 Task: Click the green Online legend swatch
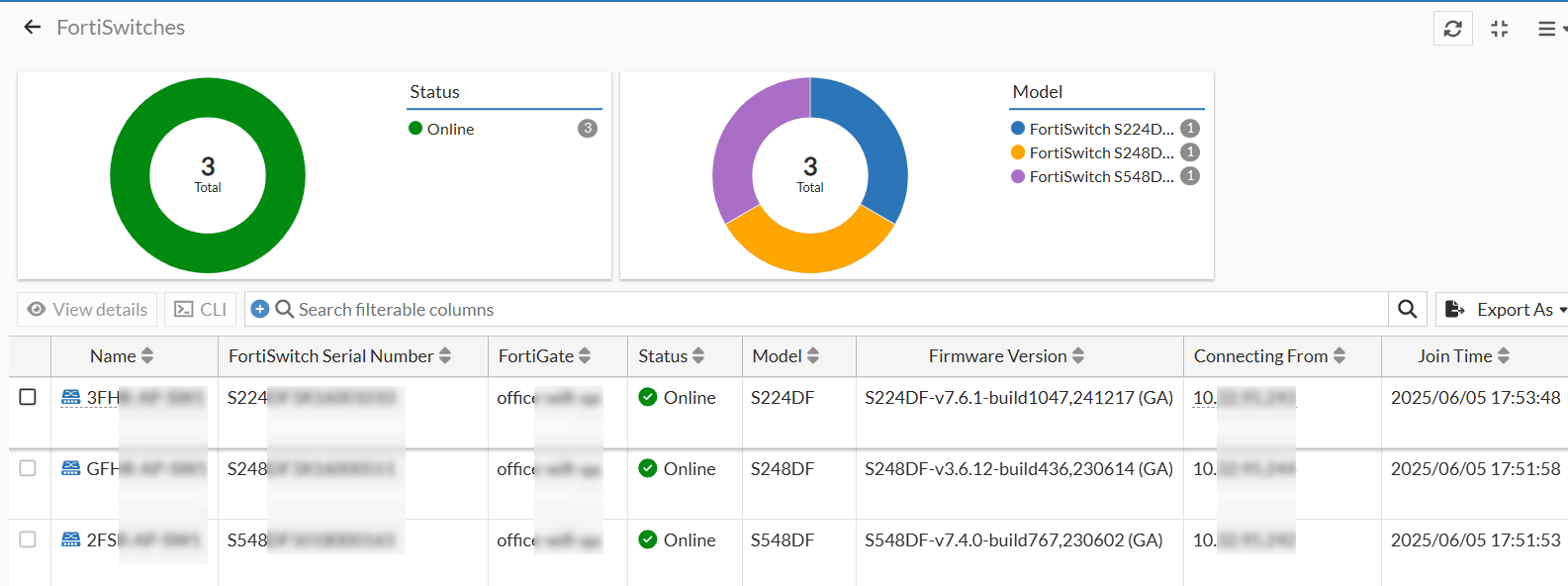point(415,129)
